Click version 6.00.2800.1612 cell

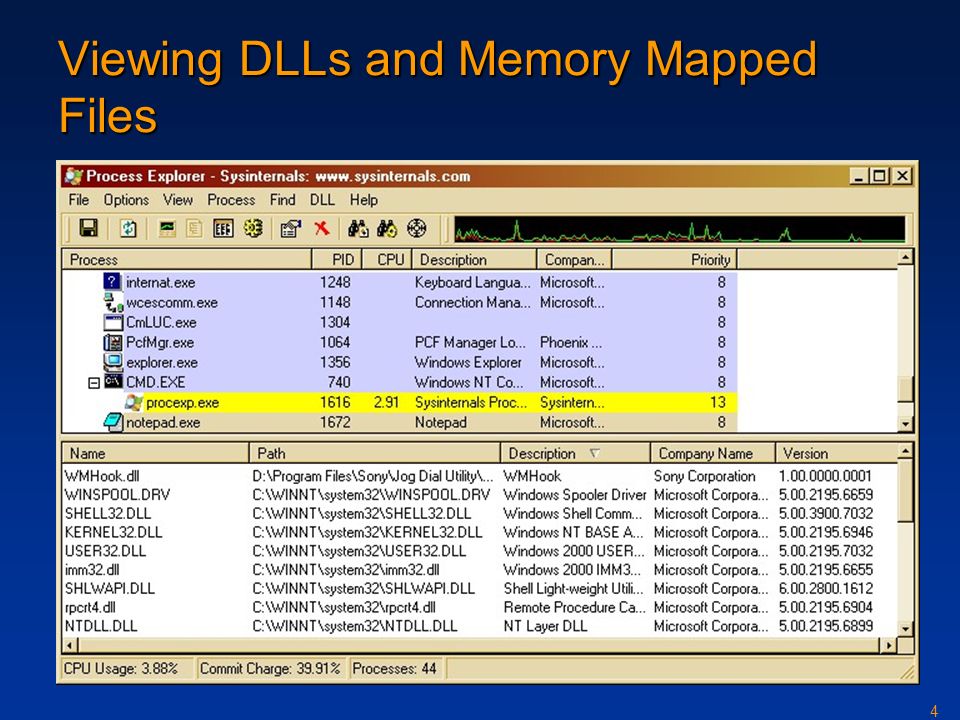(825, 588)
